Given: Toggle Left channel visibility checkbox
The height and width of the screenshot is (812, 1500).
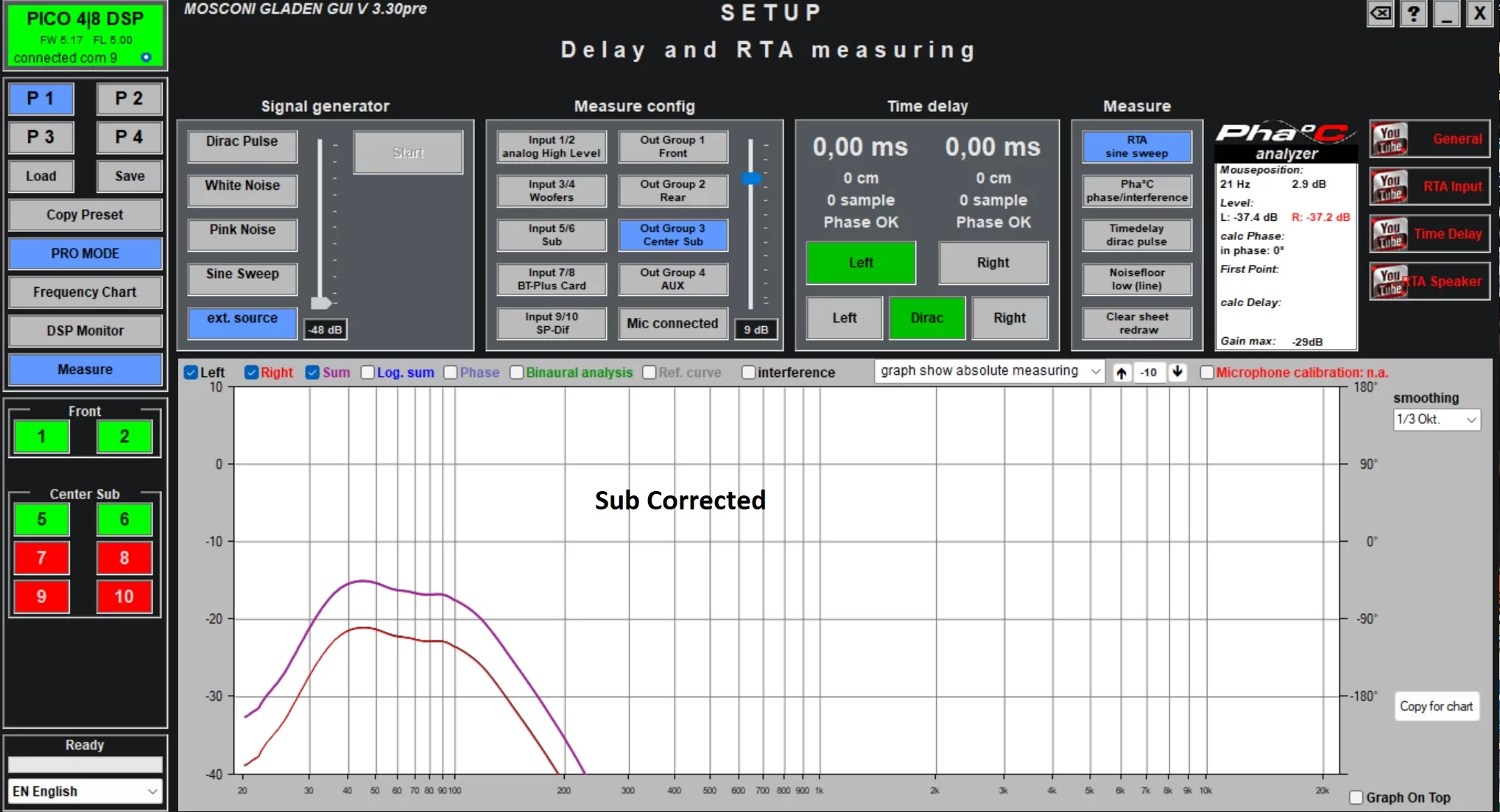Looking at the screenshot, I should pos(192,372).
